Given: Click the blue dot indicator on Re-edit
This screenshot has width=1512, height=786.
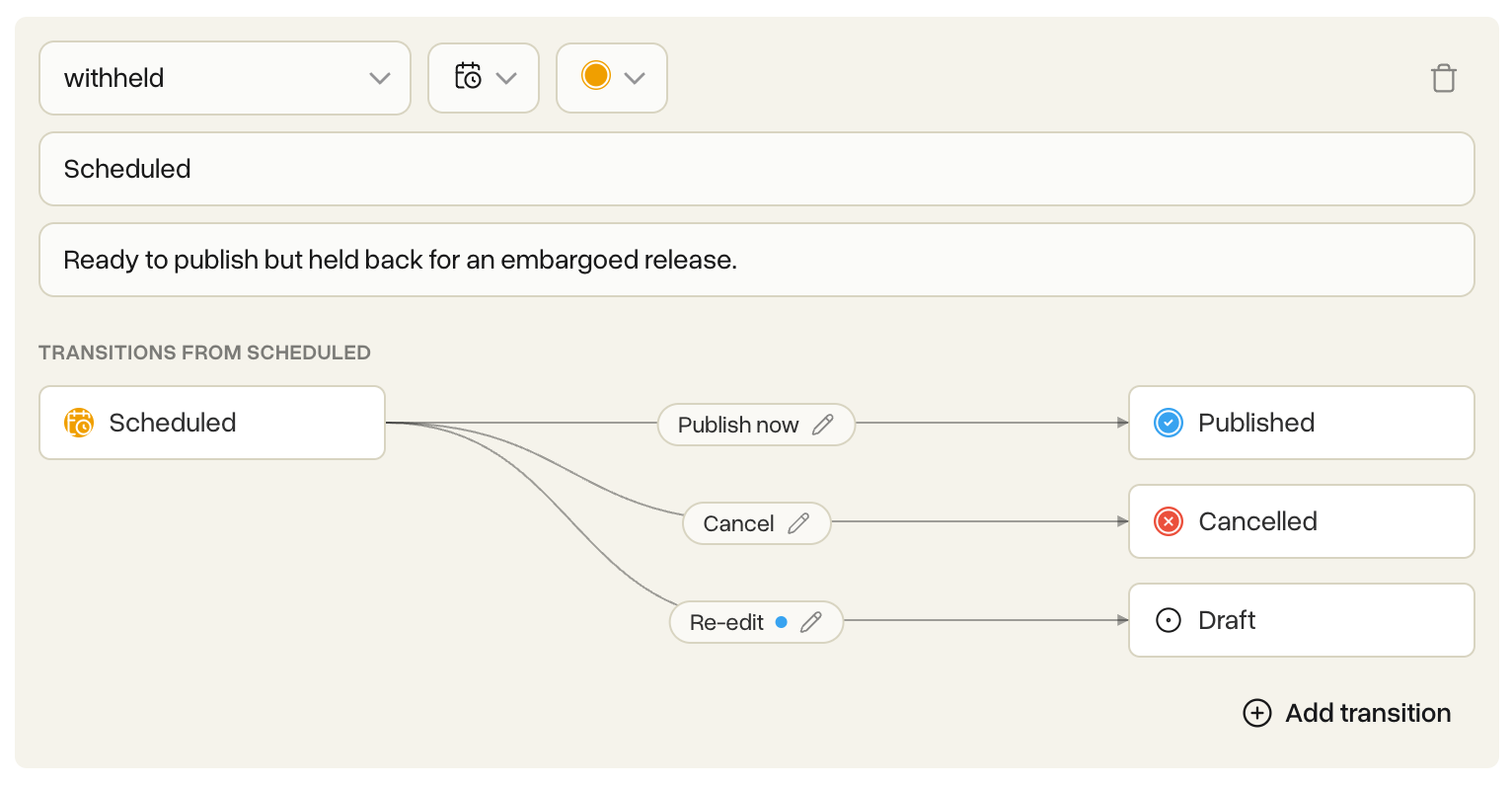Looking at the screenshot, I should [781, 622].
